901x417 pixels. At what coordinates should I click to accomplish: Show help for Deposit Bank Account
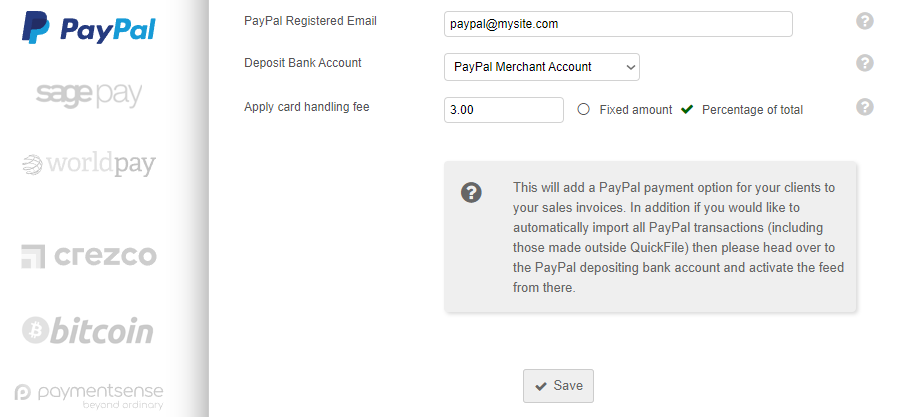coord(865,63)
